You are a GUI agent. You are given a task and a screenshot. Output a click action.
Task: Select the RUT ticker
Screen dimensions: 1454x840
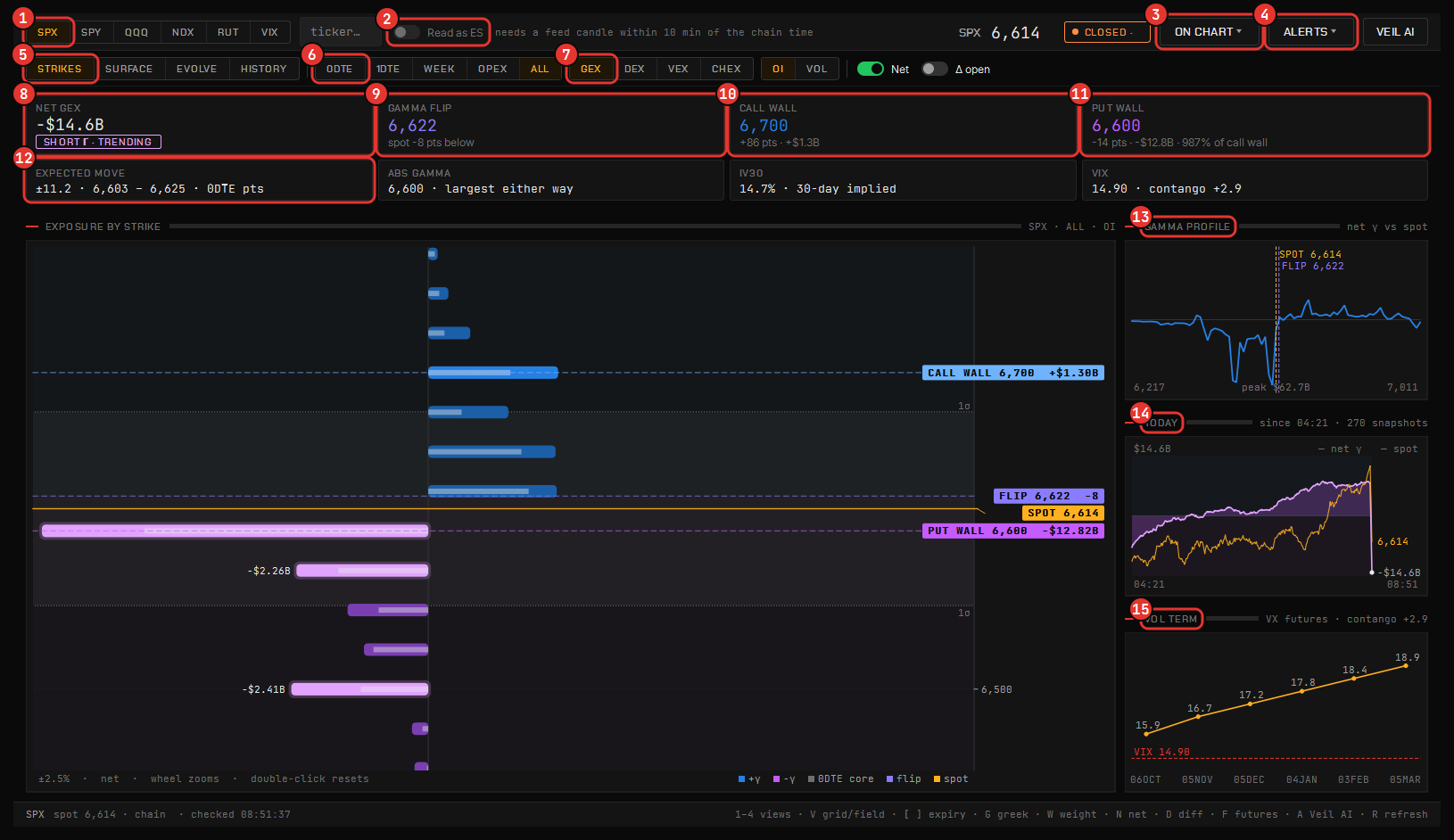(x=228, y=32)
